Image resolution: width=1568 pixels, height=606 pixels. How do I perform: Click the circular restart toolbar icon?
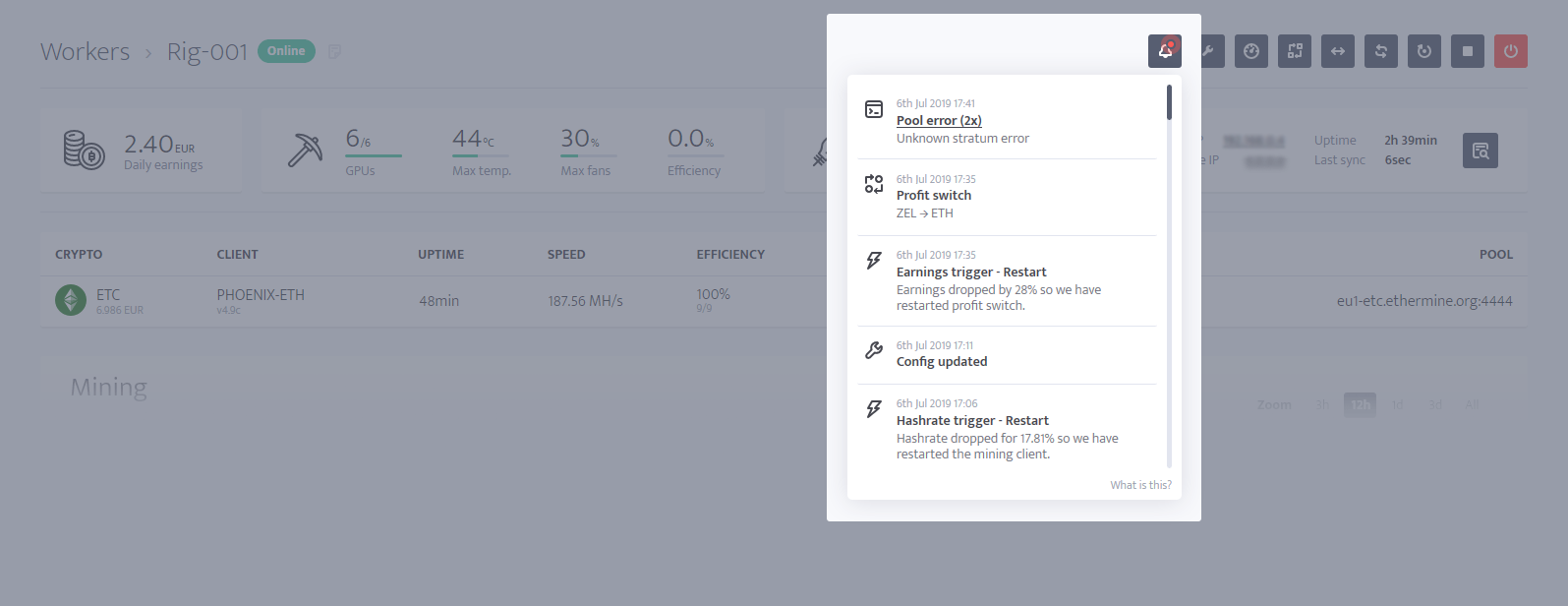1424,51
